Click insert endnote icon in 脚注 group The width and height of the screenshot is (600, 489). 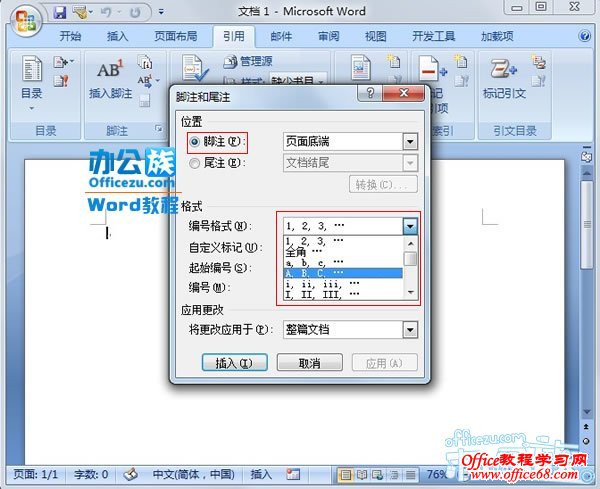point(145,62)
